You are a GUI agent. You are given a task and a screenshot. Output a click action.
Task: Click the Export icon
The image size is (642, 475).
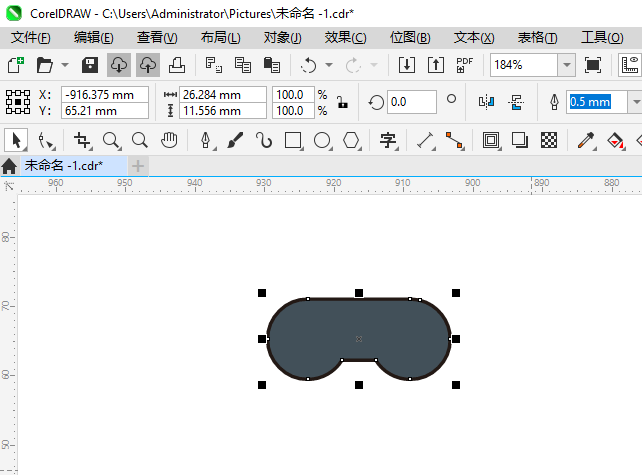pos(436,65)
